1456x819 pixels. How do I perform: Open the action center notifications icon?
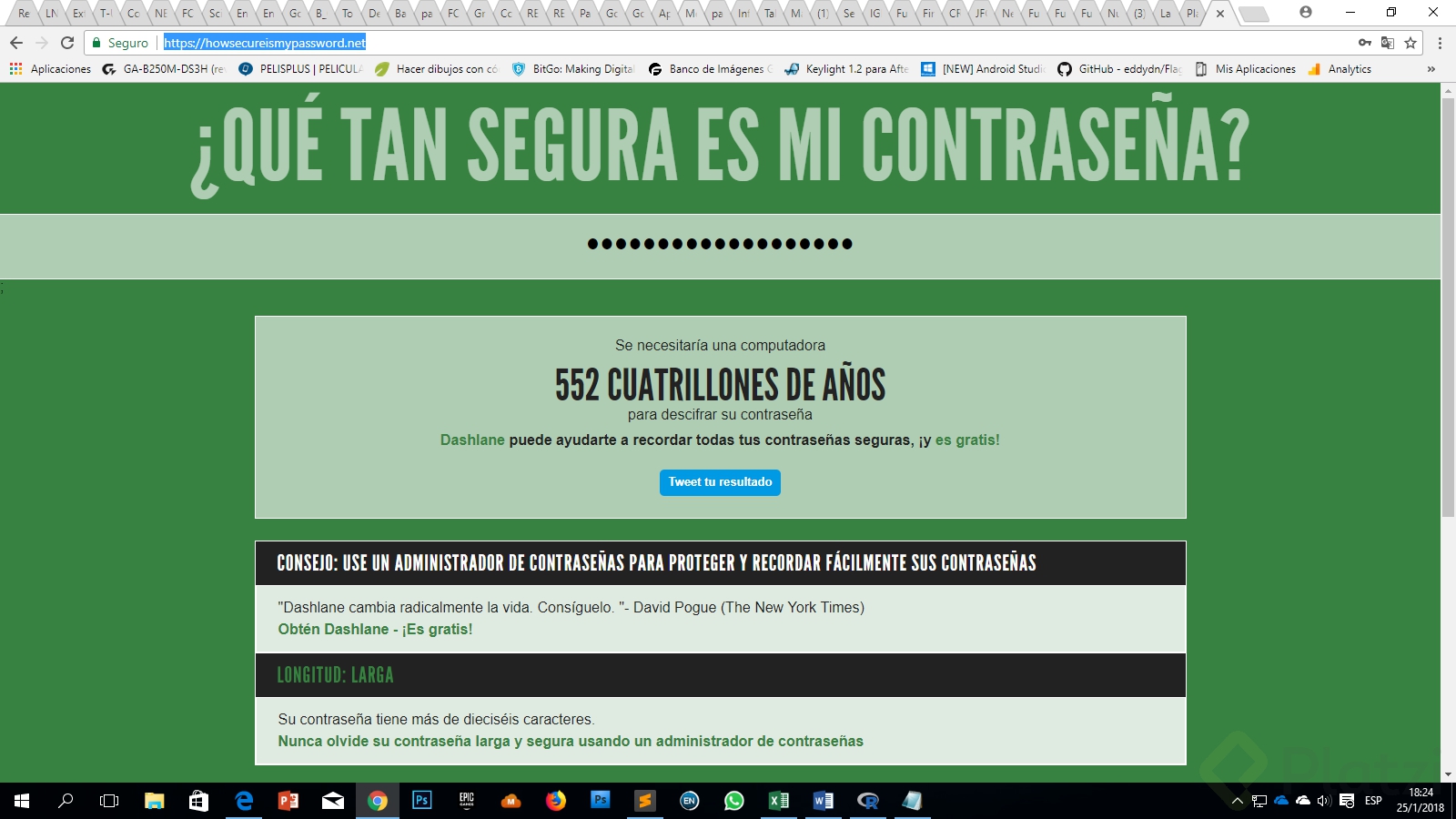(1348, 801)
